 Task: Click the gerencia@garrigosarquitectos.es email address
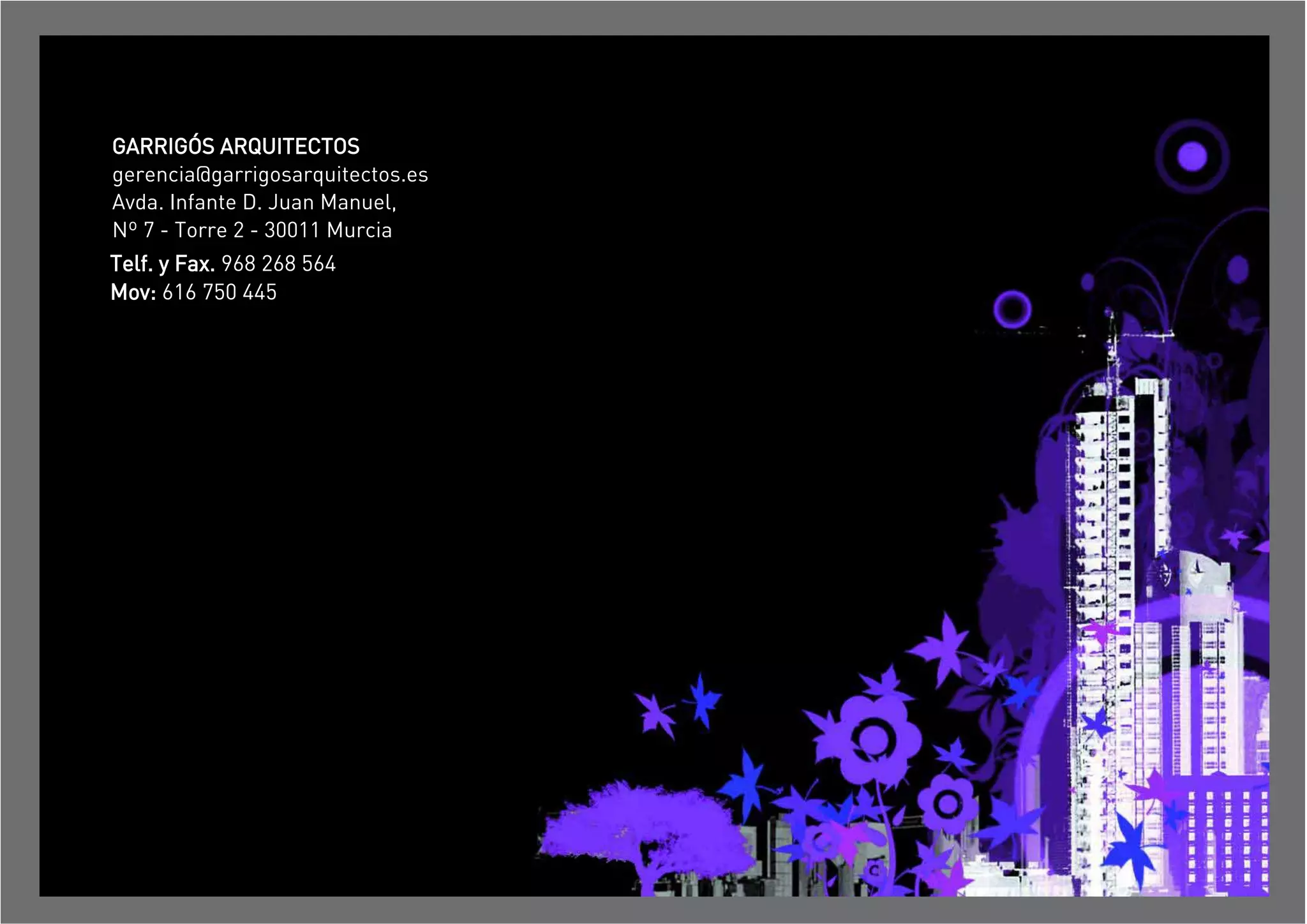270,175
